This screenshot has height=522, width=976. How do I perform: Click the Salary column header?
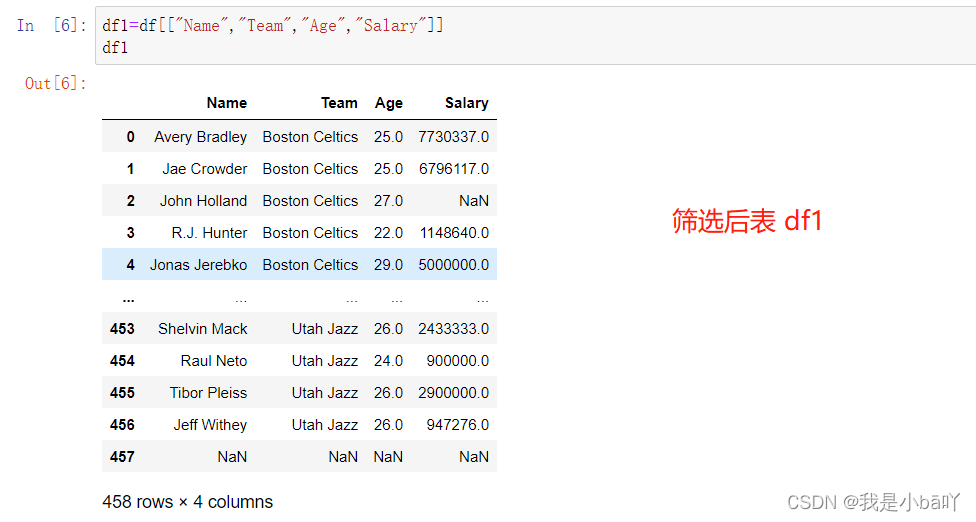pos(466,103)
